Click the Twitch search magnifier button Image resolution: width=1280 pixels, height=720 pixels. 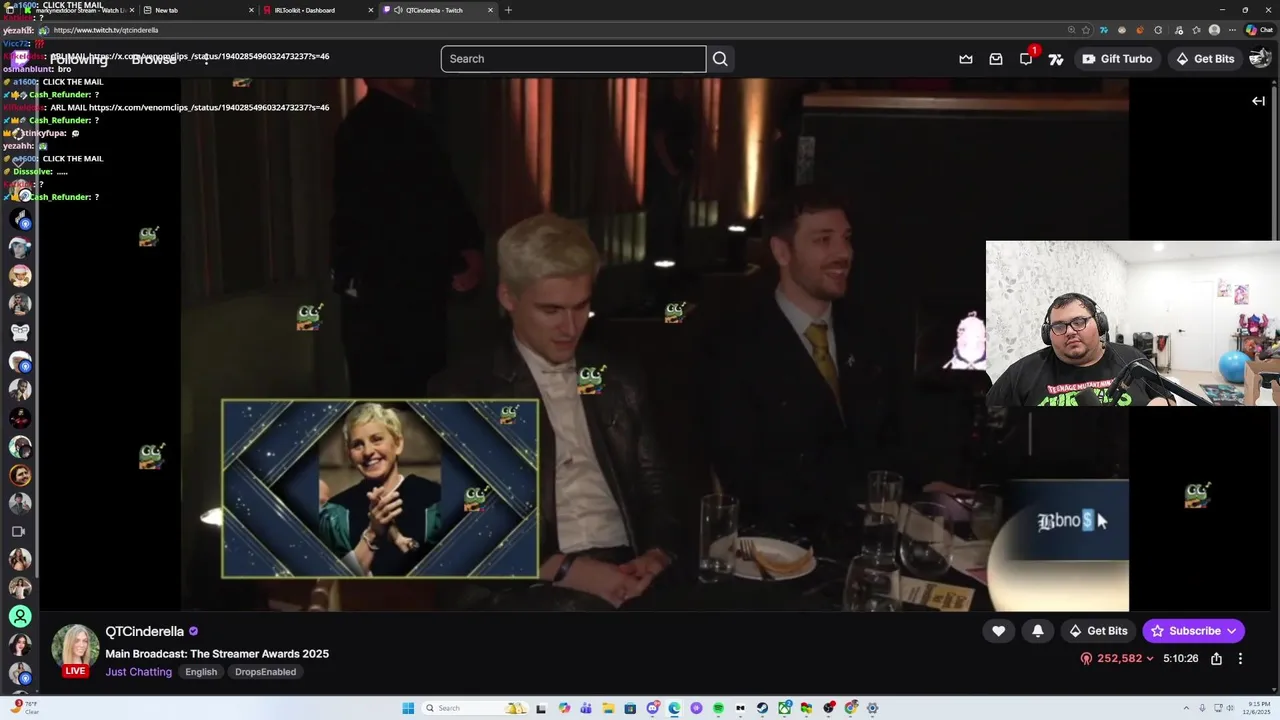(720, 59)
